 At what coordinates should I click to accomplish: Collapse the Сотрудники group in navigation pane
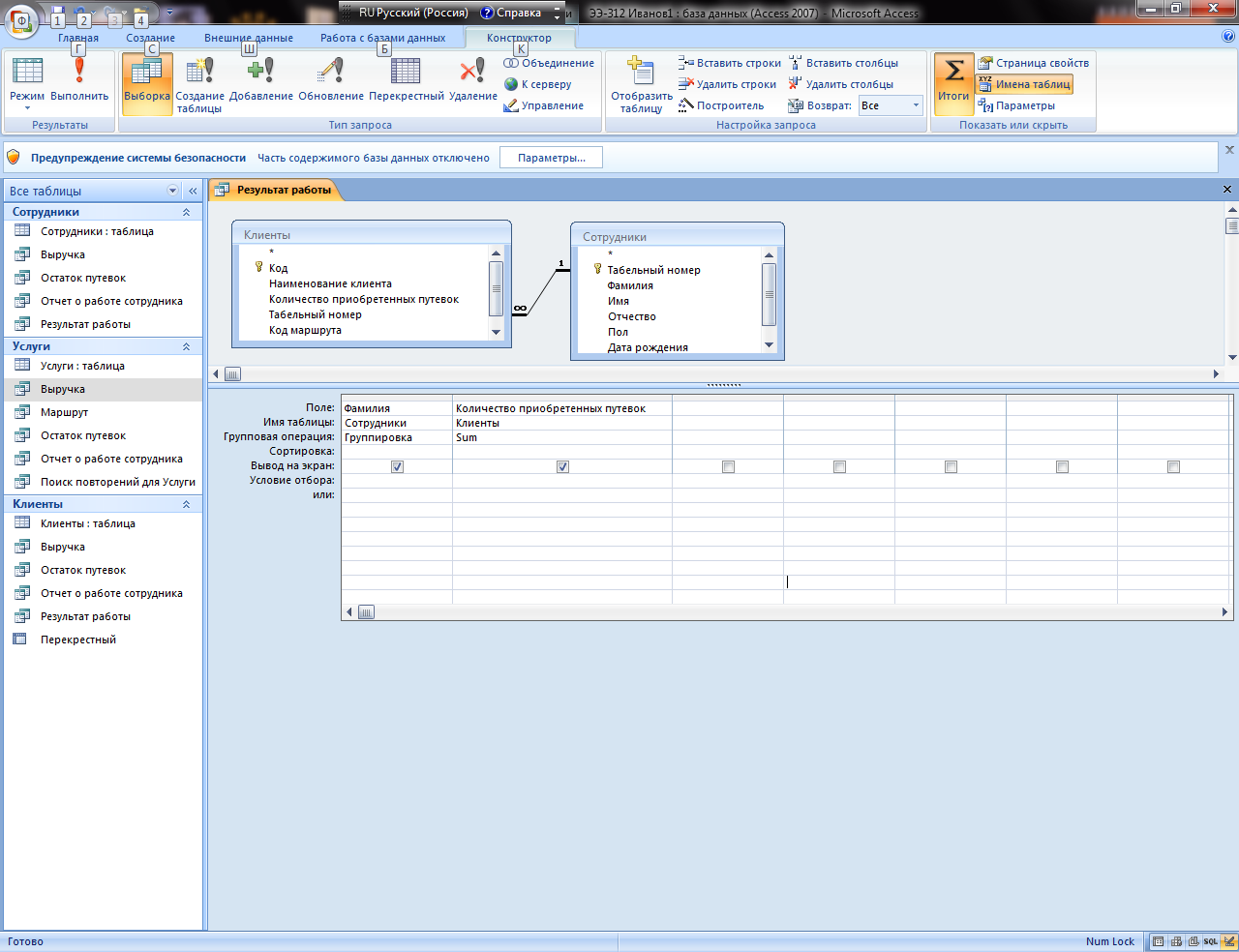pyautogui.click(x=187, y=212)
